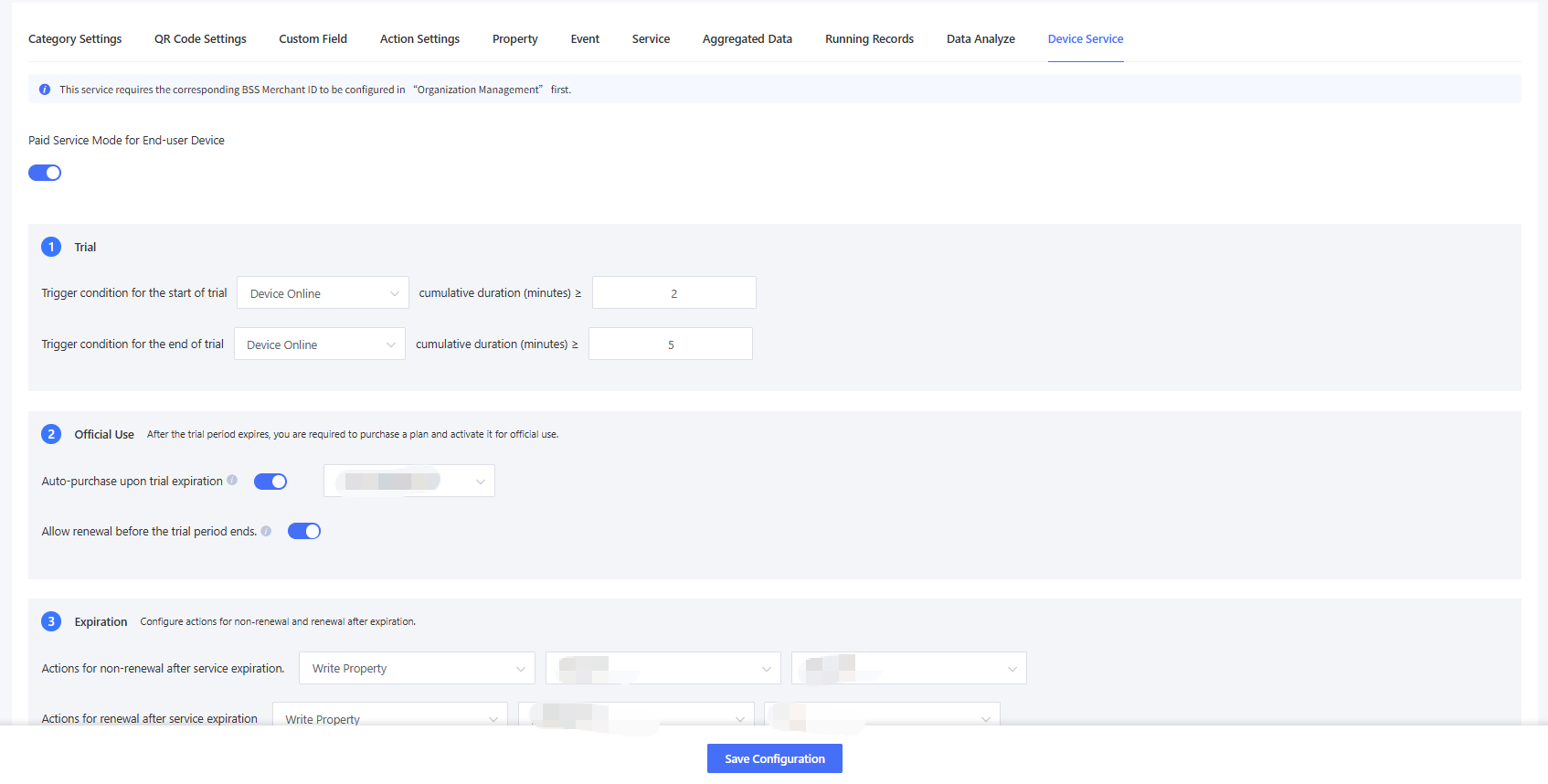
Task: Click start of trial cumulative duration field
Action: pos(673,293)
